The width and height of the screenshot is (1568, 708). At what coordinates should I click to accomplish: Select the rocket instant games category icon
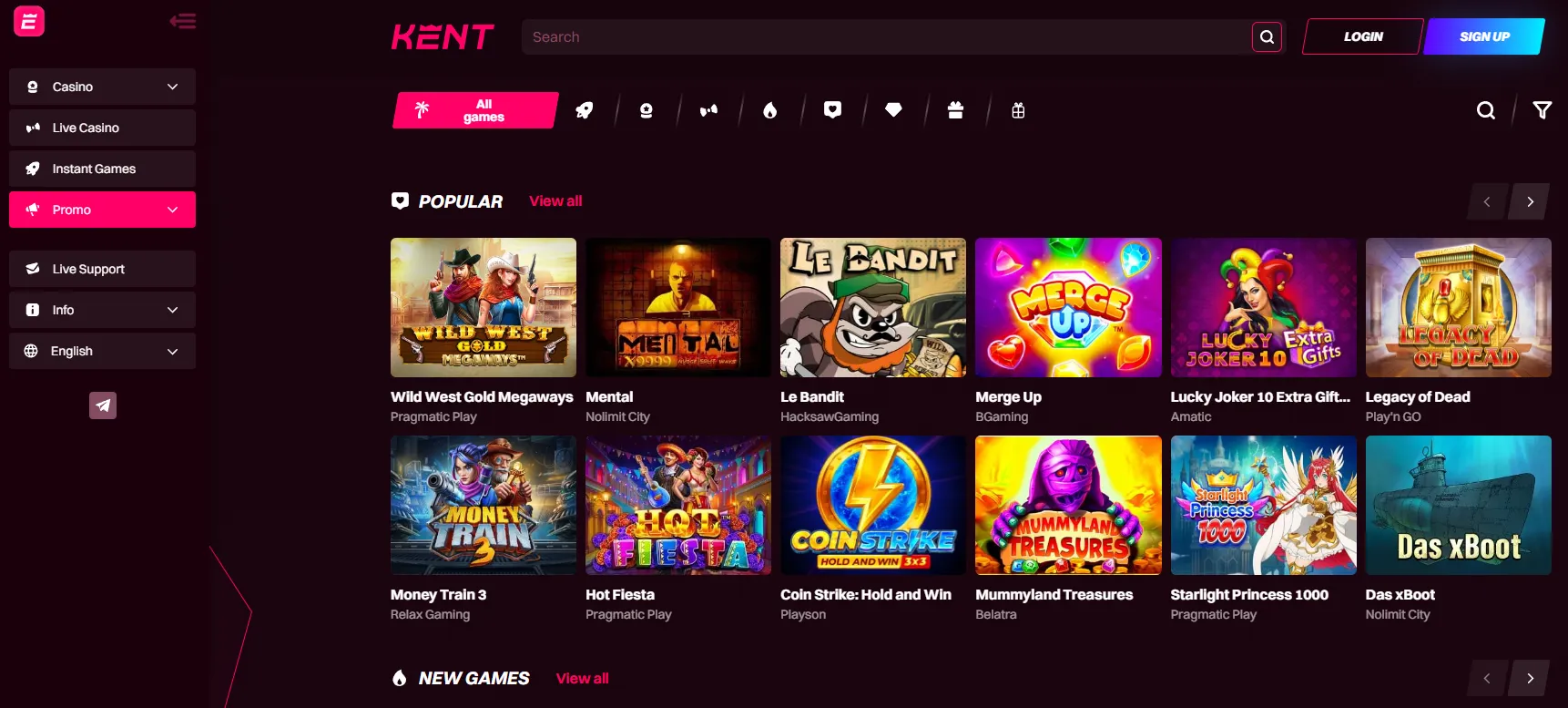(585, 110)
